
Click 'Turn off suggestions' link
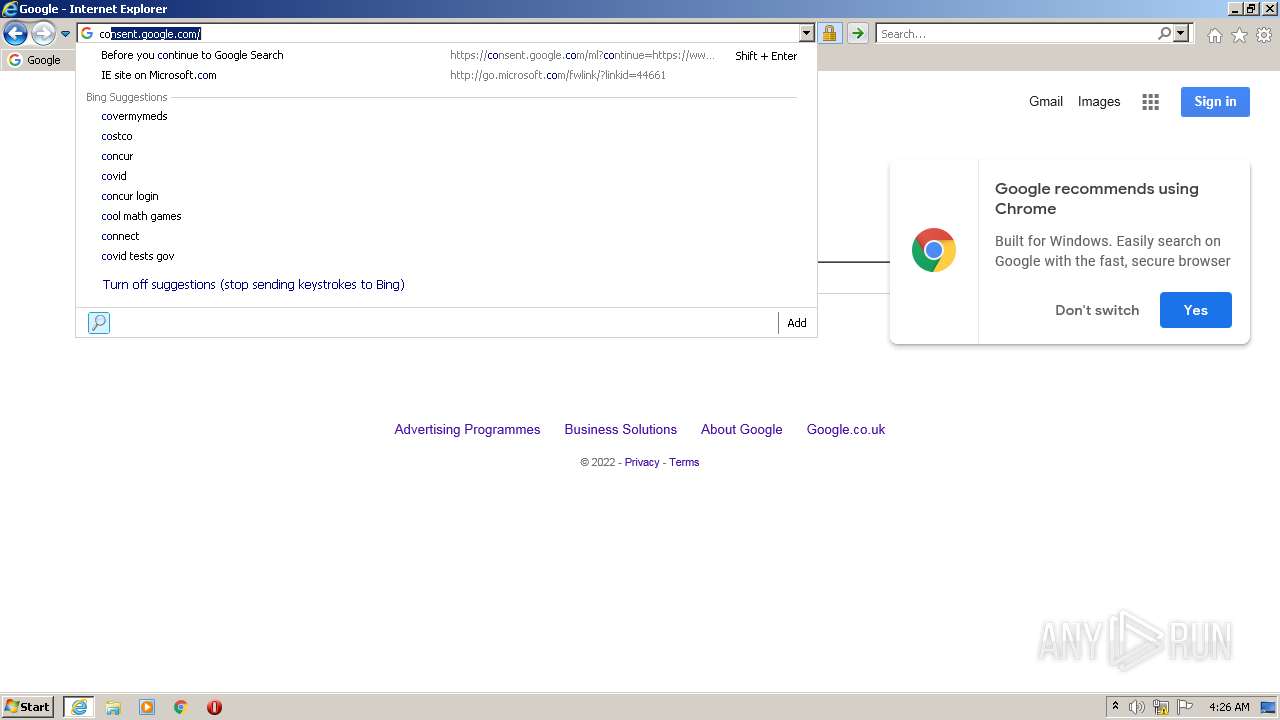pyautogui.click(x=253, y=285)
